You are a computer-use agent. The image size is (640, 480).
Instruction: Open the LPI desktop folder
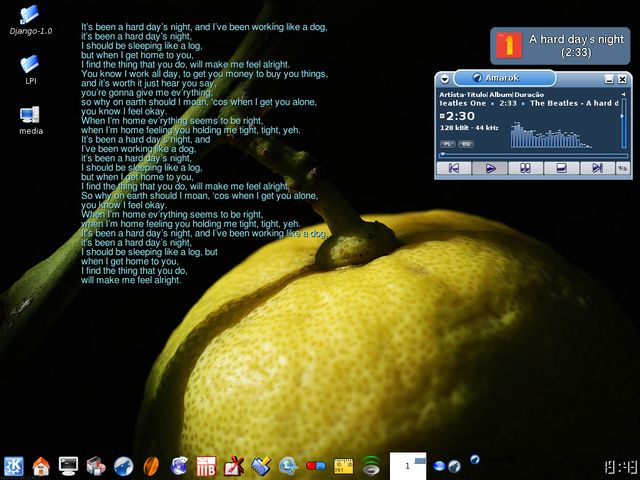[30, 70]
